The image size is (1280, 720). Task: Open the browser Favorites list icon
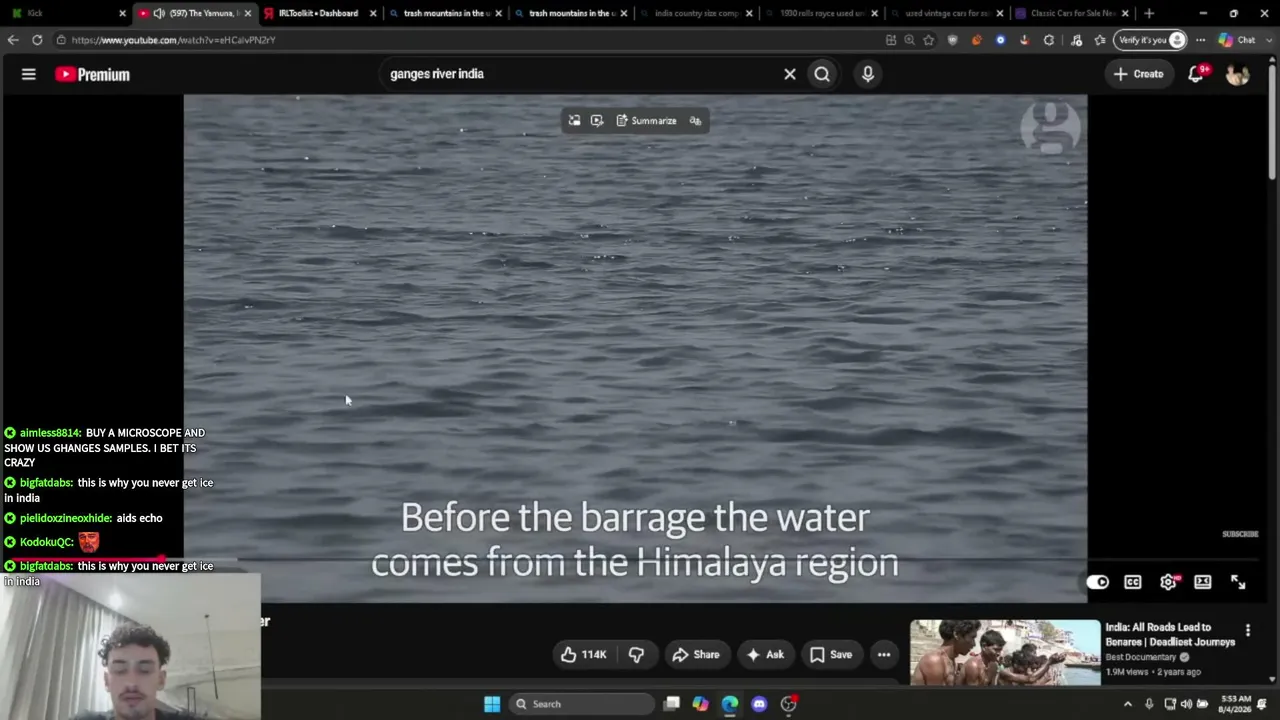click(x=1100, y=40)
